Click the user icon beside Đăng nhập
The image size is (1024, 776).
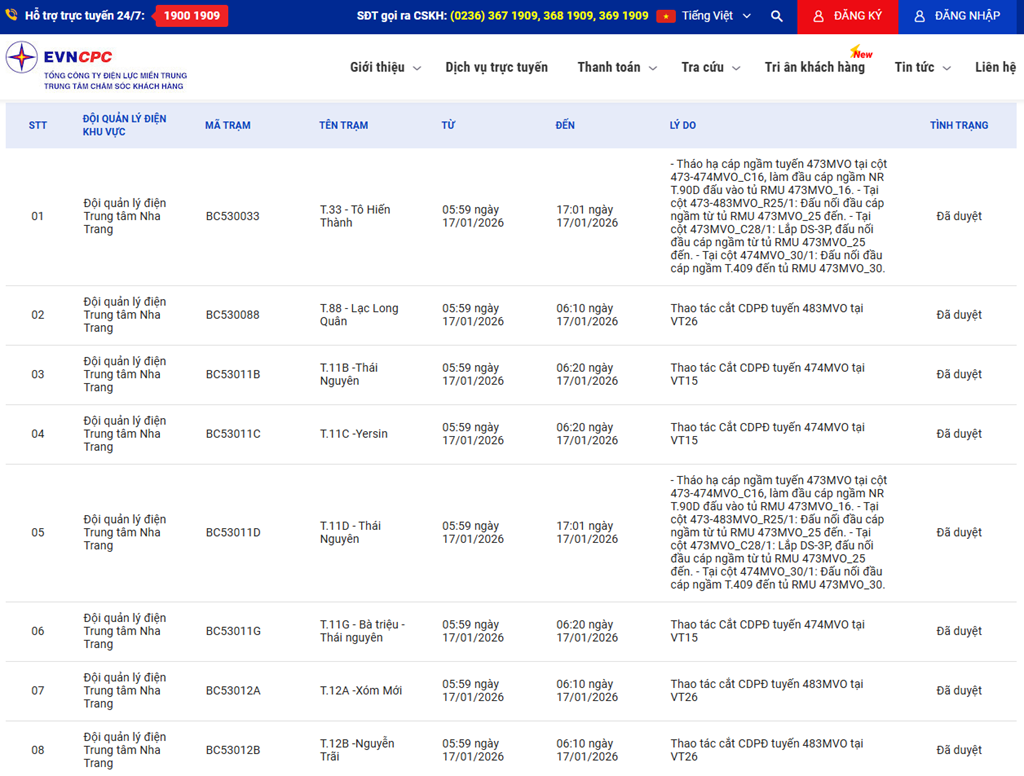pos(919,17)
